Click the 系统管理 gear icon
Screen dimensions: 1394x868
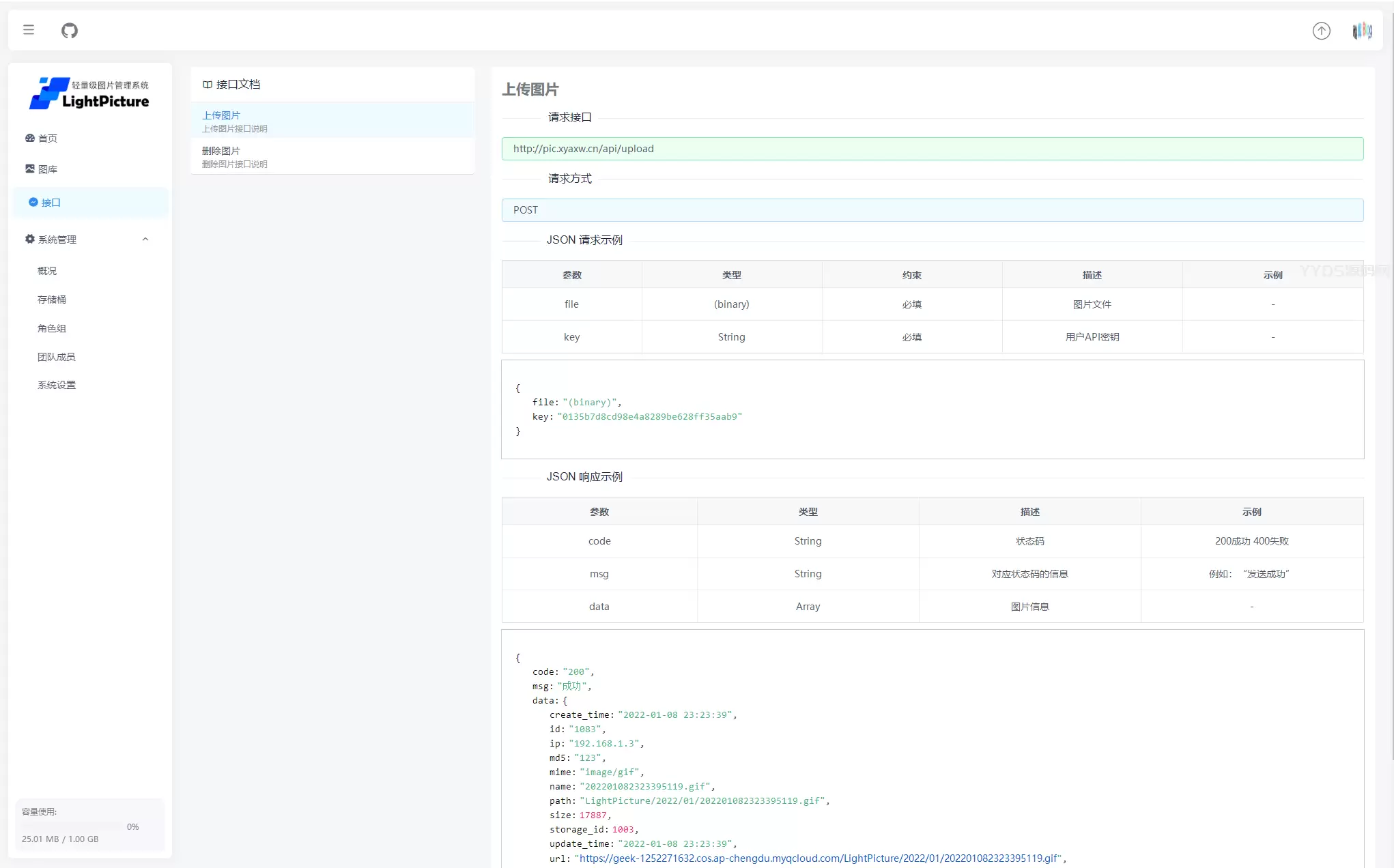30,239
